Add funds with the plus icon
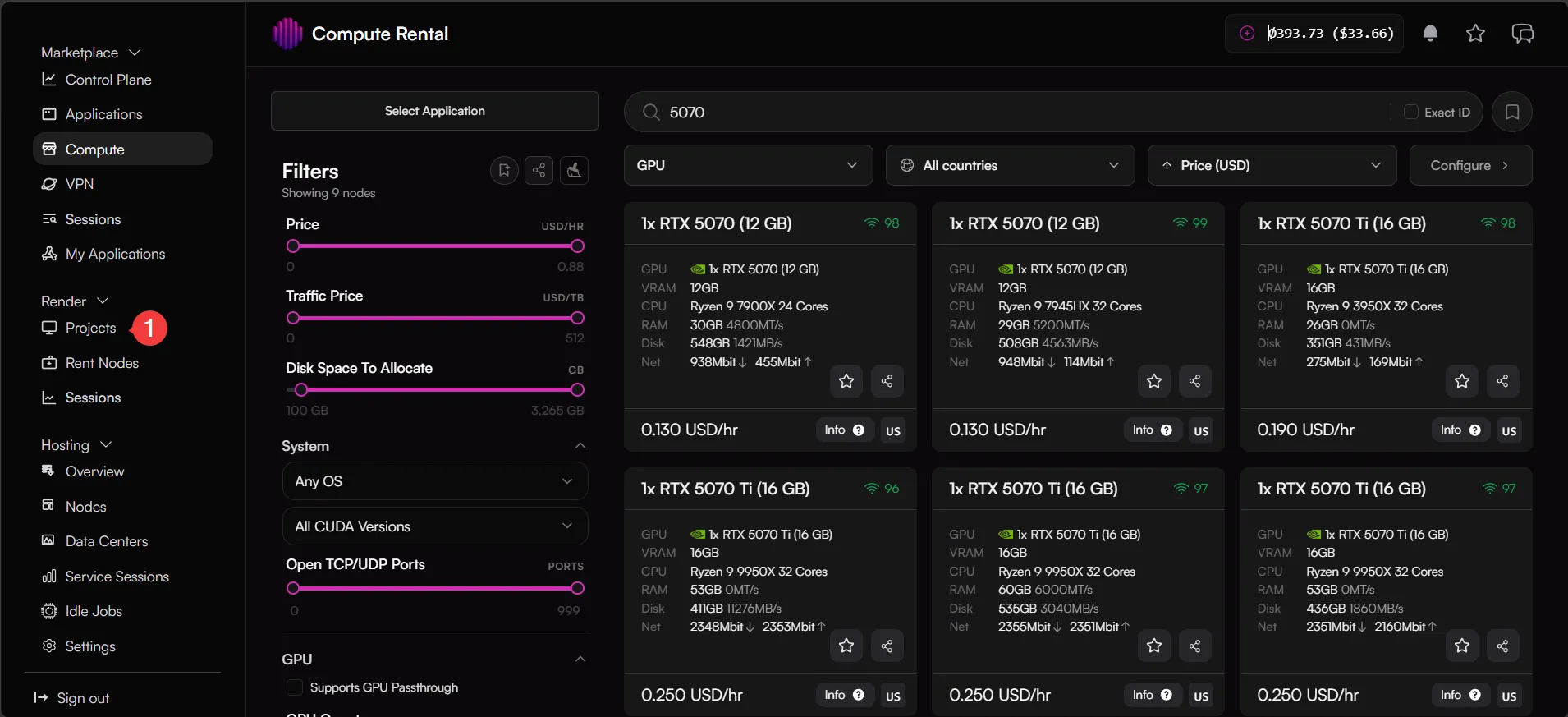Screen dimensions: 1568x717 pos(1247,34)
